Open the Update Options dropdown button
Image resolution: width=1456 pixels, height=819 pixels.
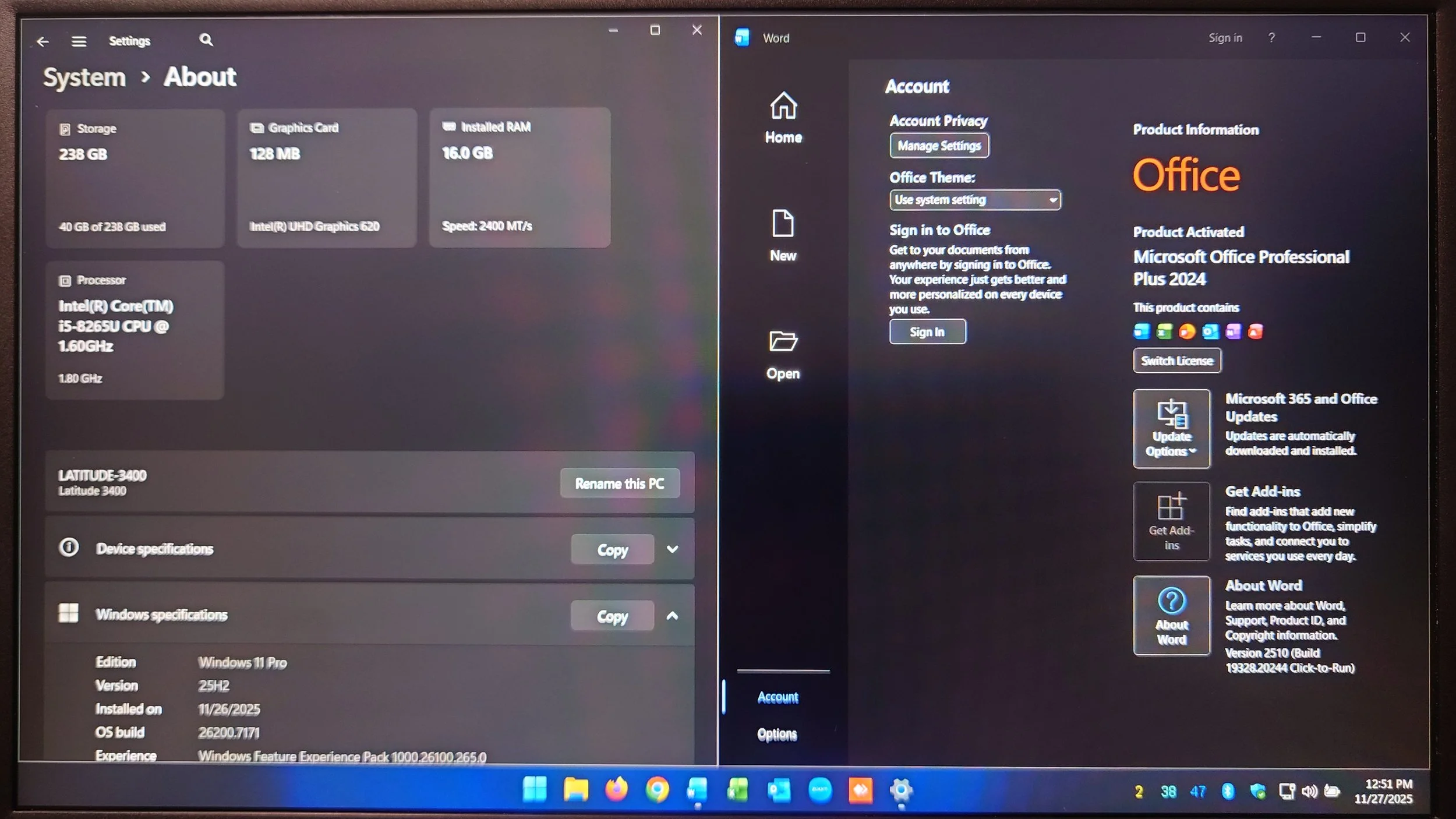click(x=1171, y=429)
